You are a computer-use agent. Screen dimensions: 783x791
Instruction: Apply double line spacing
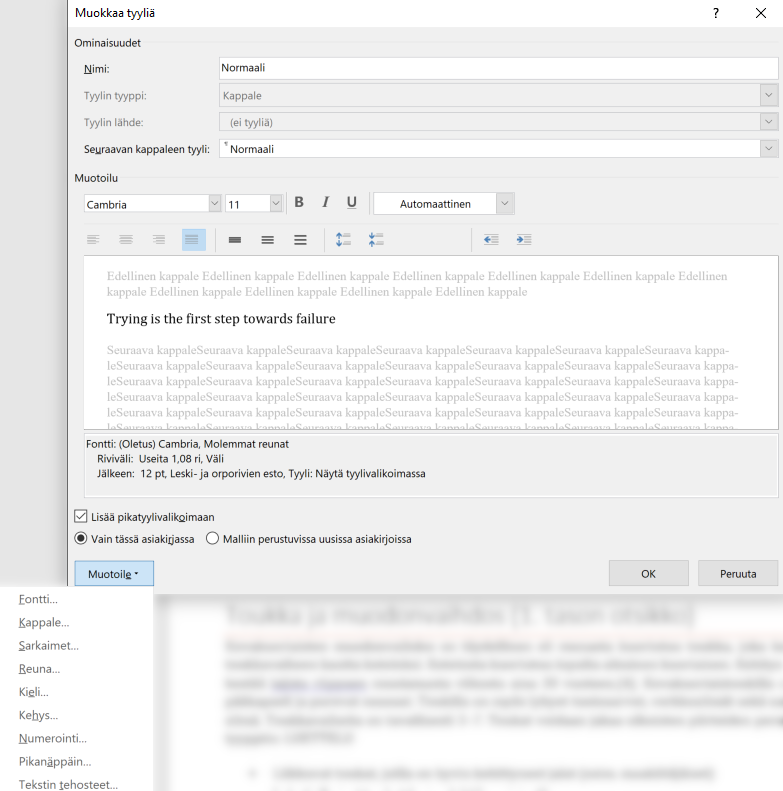tap(300, 240)
